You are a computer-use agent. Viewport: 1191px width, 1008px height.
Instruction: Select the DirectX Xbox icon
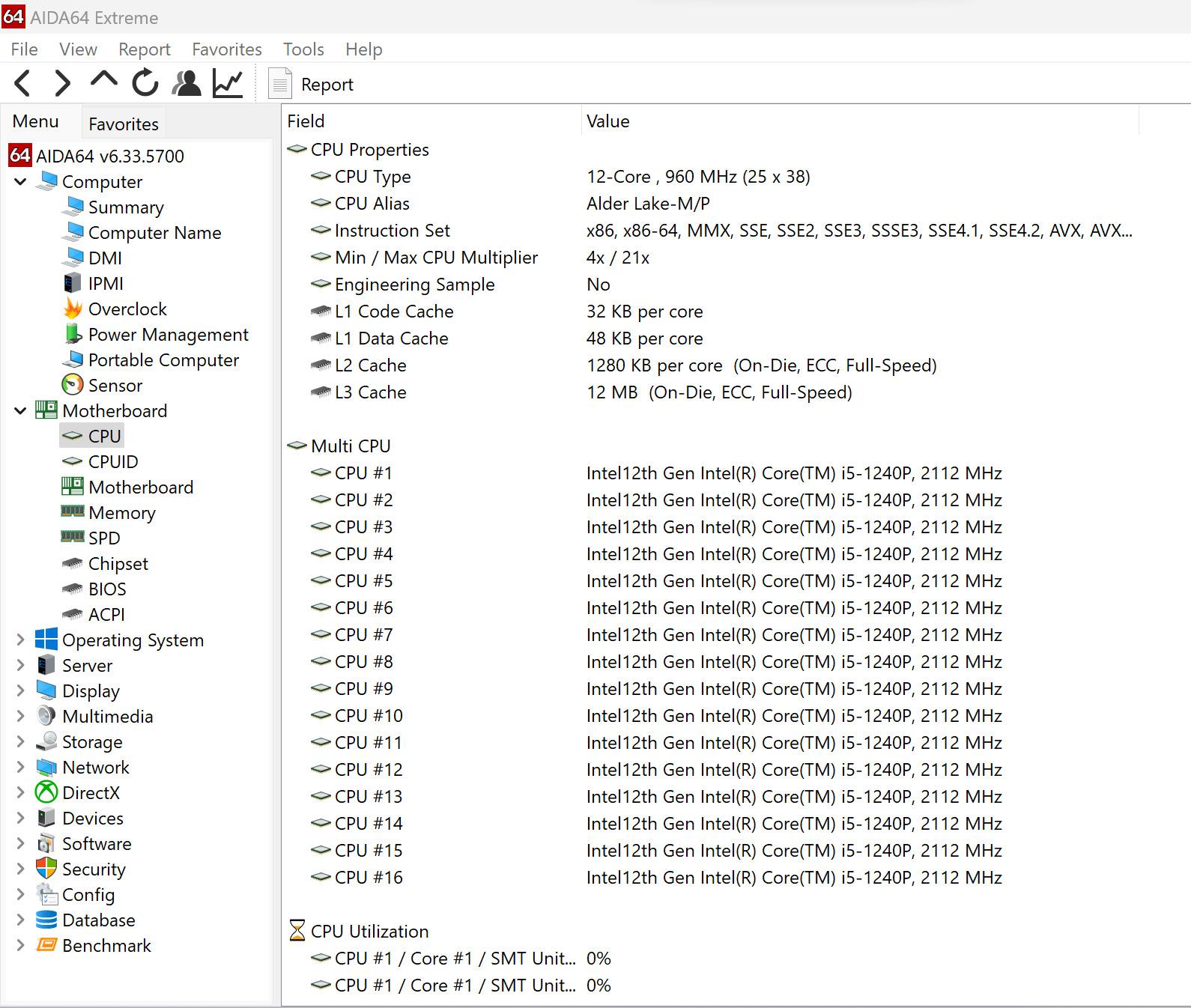point(46,792)
